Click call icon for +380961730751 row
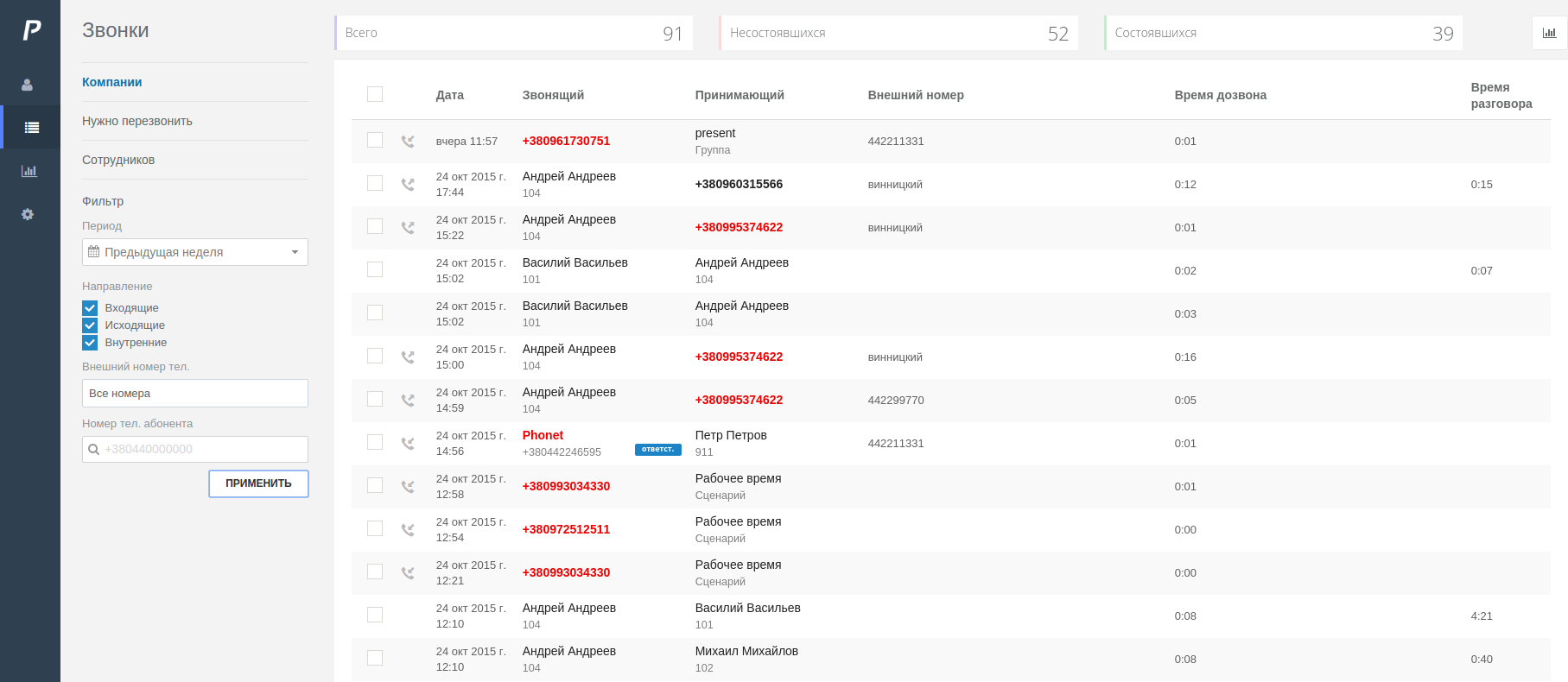This screenshot has height=682, width=1568. pyautogui.click(x=408, y=141)
